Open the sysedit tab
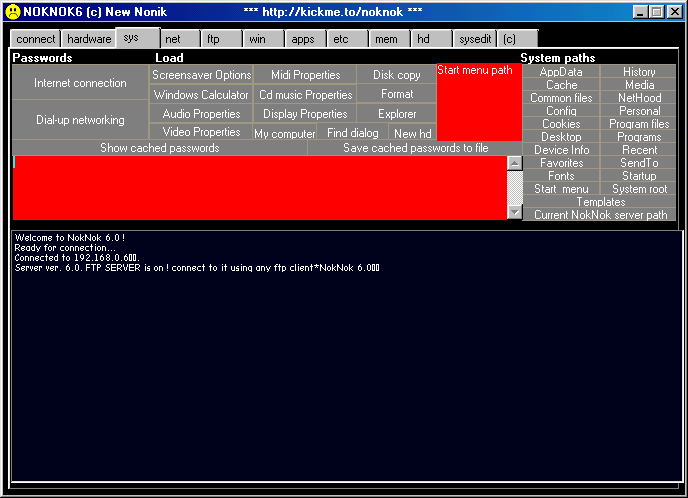Image resolution: width=688 pixels, height=498 pixels. (x=473, y=39)
